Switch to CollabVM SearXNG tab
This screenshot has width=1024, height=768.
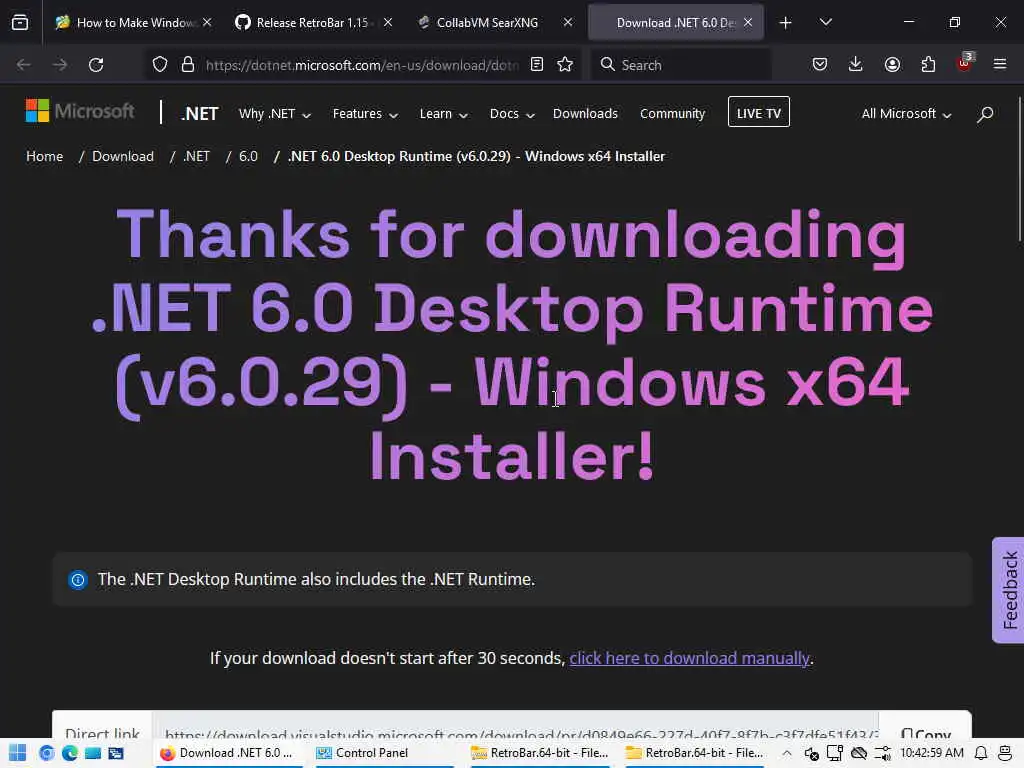click(487, 22)
